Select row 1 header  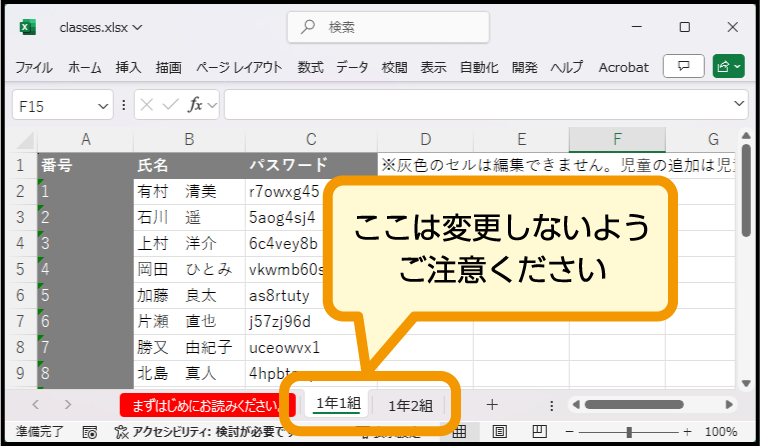tap(20, 166)
